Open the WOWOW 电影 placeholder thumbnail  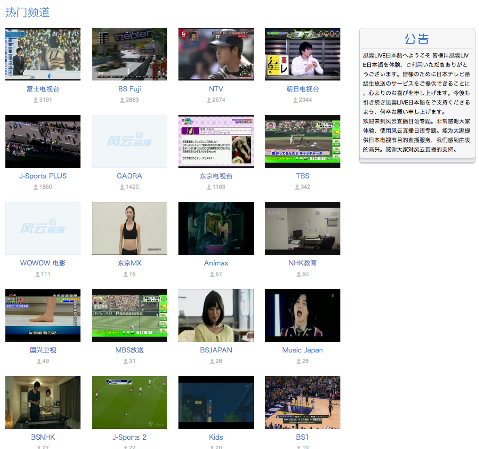tap(43, 228)
